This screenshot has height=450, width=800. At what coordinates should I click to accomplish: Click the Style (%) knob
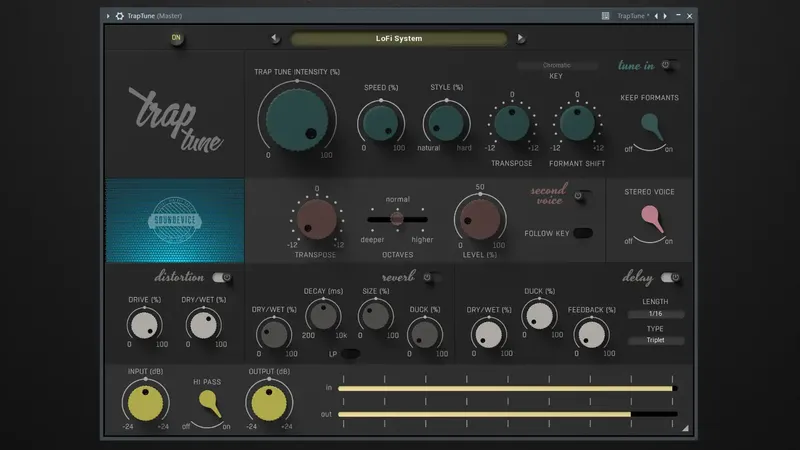(446, 123)
